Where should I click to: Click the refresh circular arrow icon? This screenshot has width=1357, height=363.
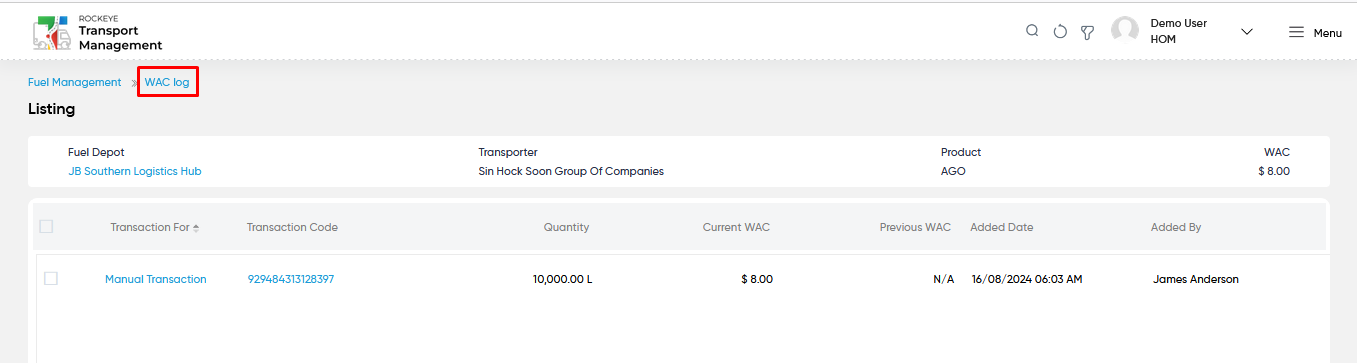click(x=1060, y=32)
